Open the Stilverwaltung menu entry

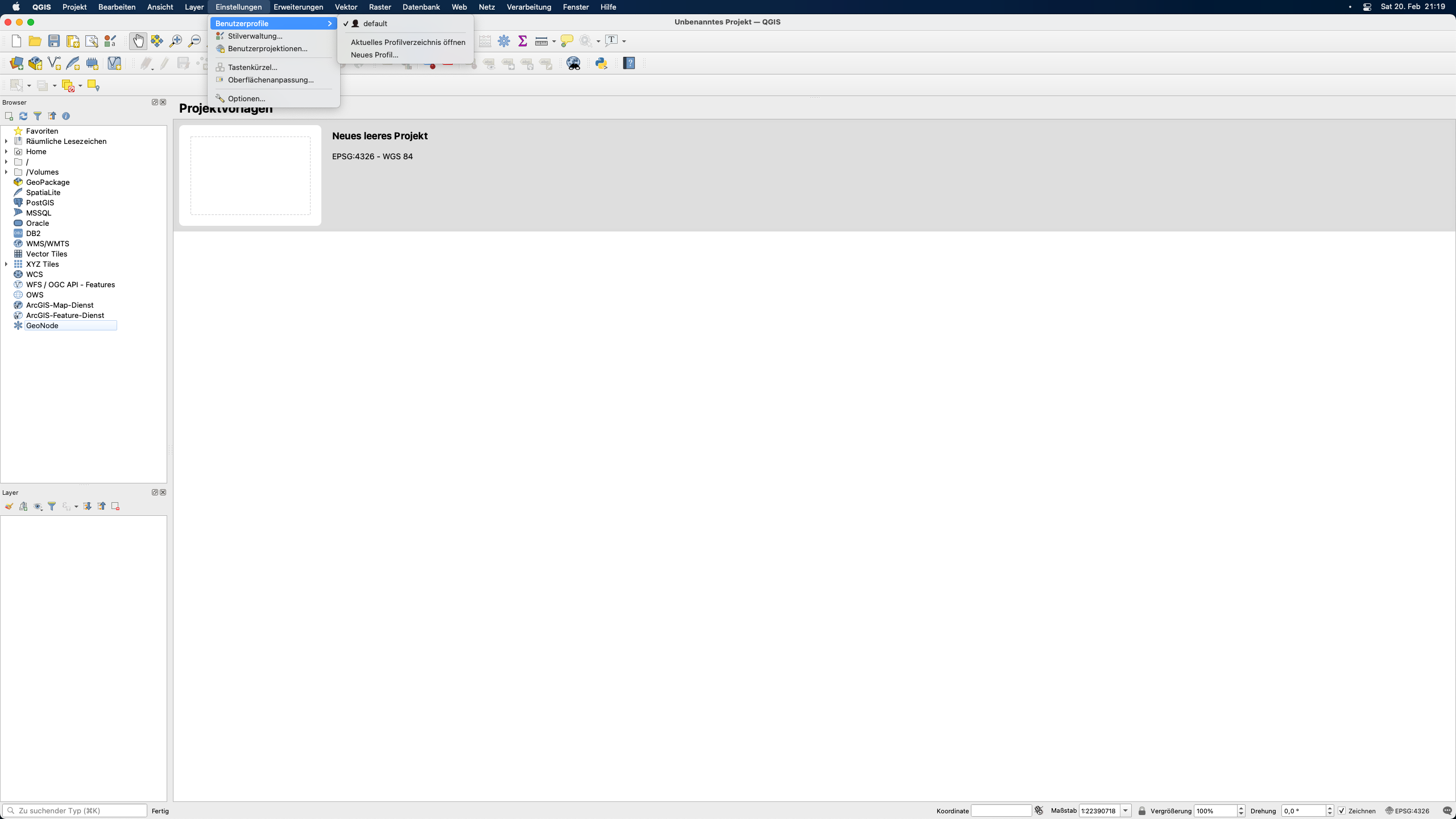coord(274,36)
